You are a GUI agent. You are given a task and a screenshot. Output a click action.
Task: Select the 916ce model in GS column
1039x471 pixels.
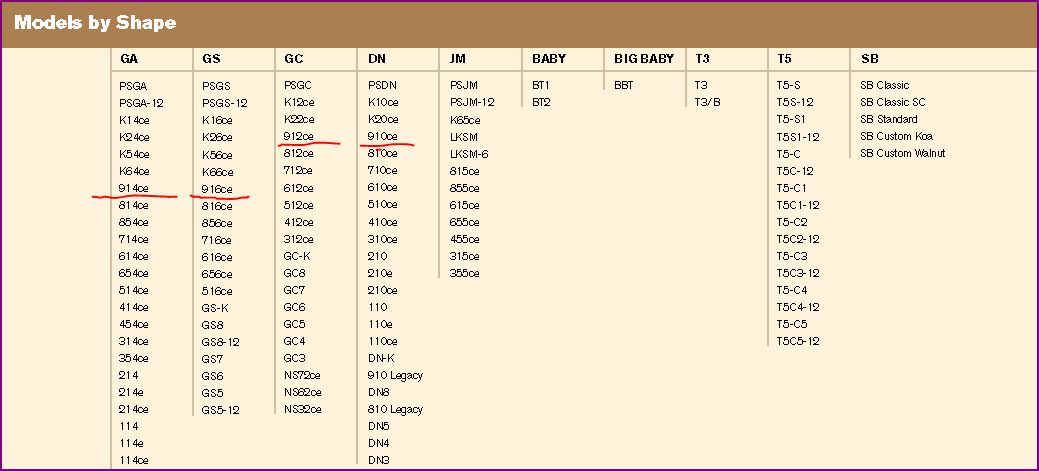pos(217,189)
